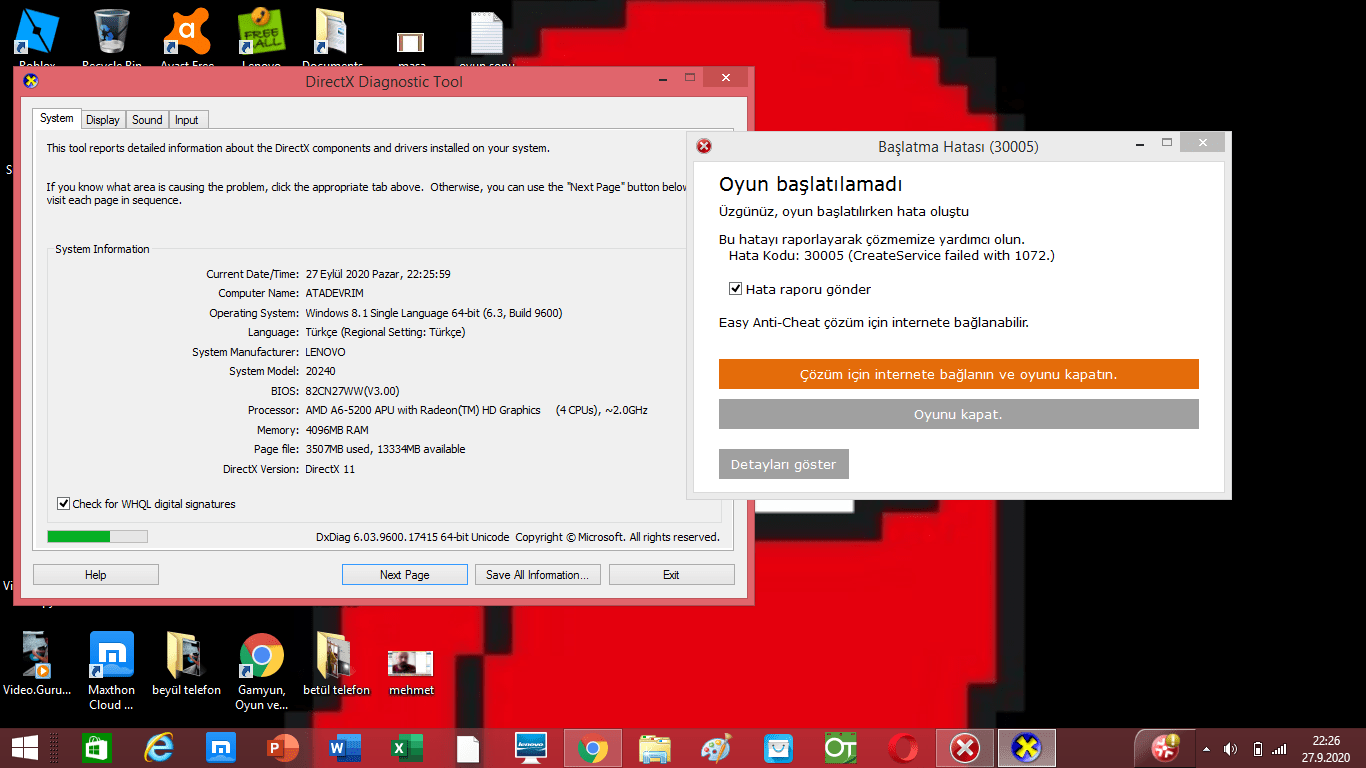
Task: Open the blue shopping bag taskbar app
Action: [778, 748]
